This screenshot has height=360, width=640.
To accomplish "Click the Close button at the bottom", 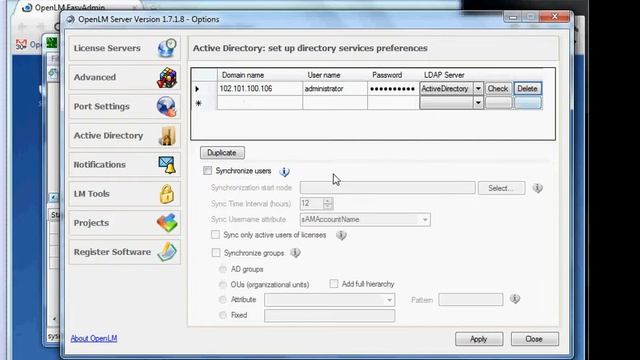I will tap(534, 339).
